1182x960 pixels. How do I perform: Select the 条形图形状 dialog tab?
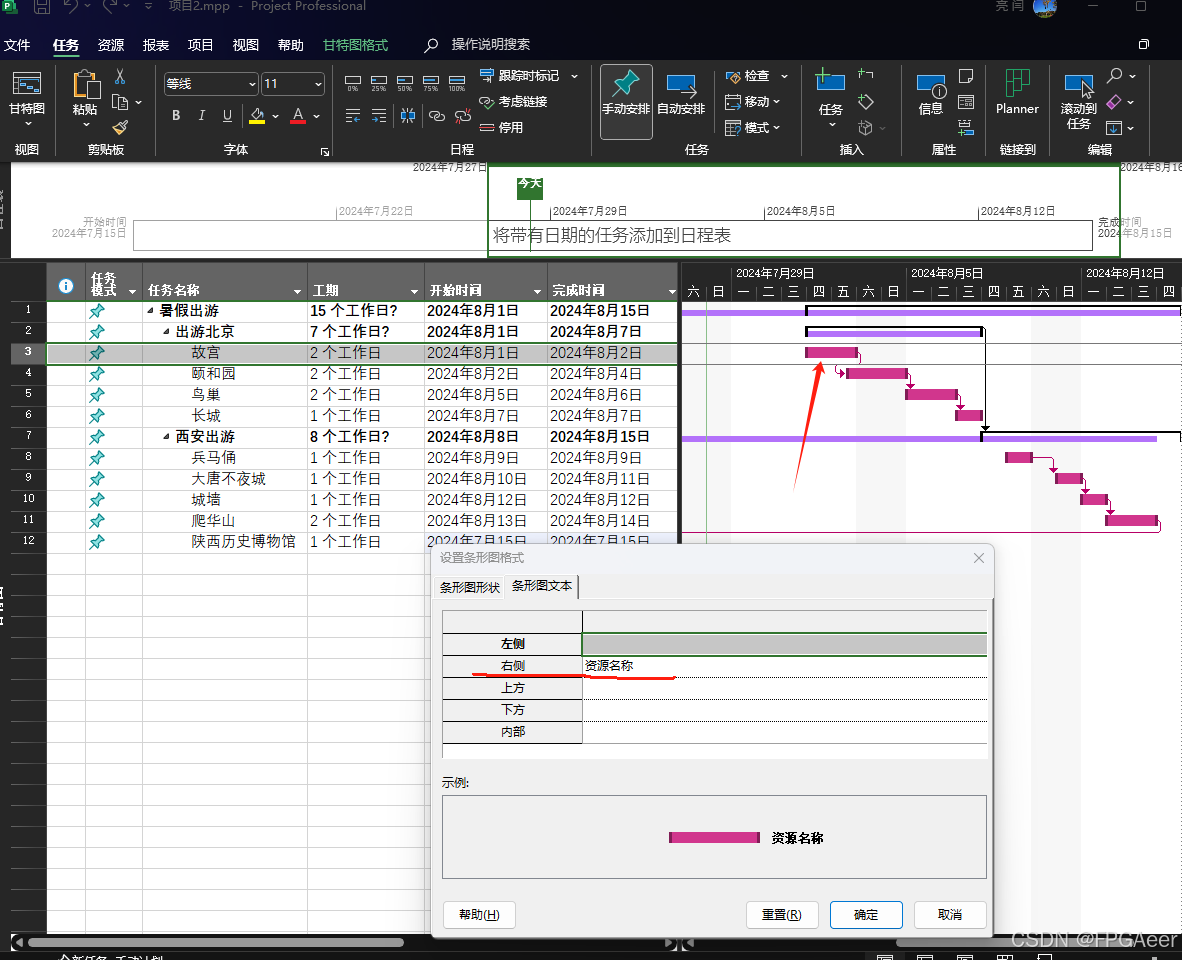(470, 587)
